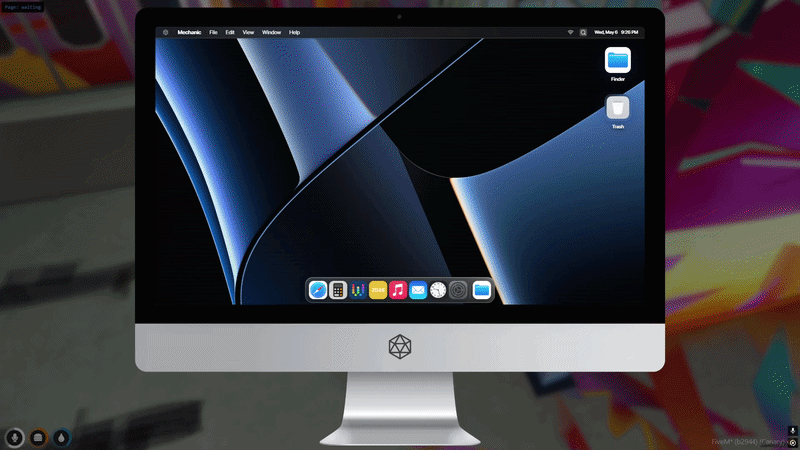Open the Mail envelope icon in dock

[x=418, y=290]
